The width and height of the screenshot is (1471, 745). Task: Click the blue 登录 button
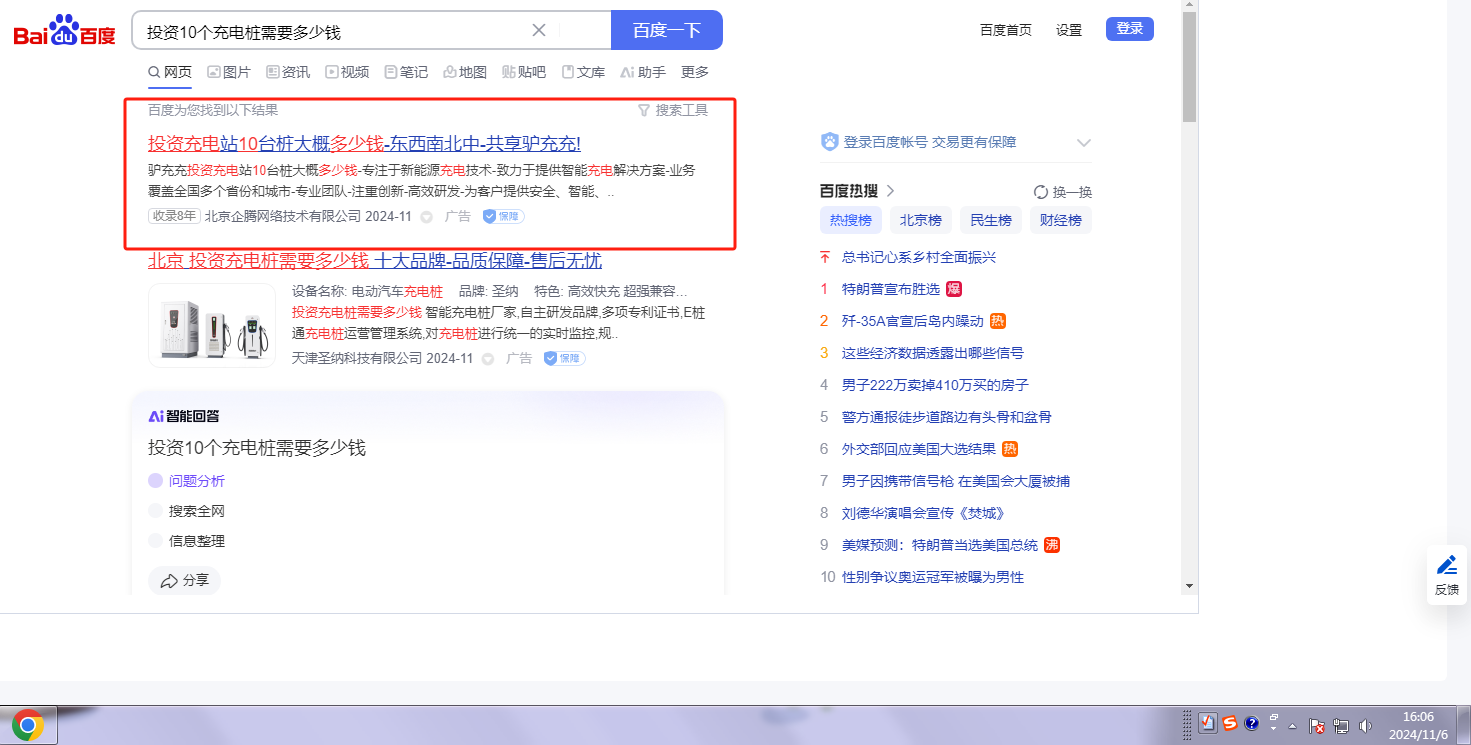pos(1129,29)
